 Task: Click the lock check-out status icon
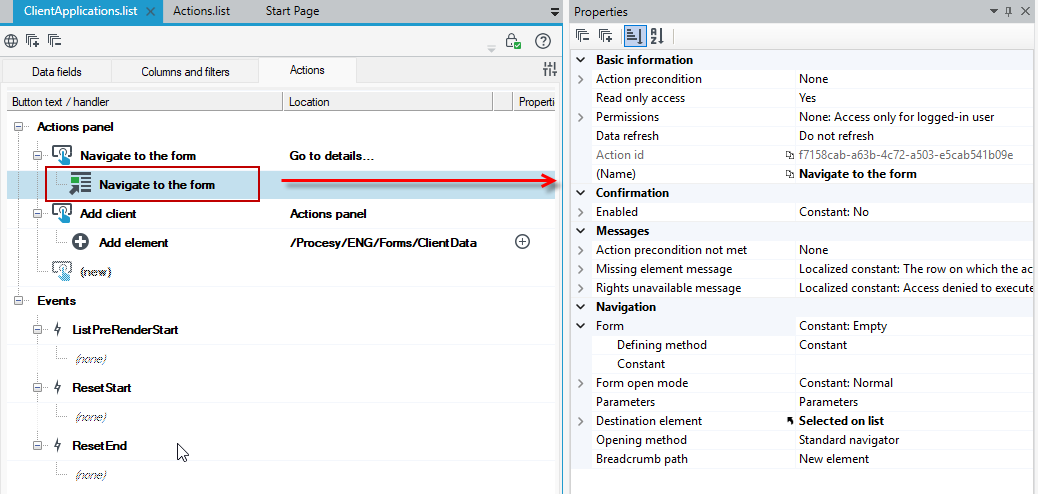(513, 41)
